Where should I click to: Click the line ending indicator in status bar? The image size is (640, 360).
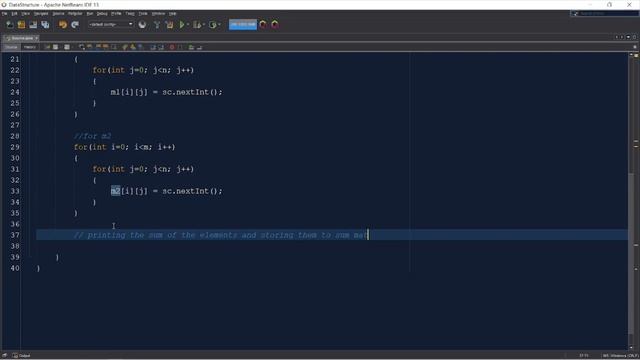(620, 356)
